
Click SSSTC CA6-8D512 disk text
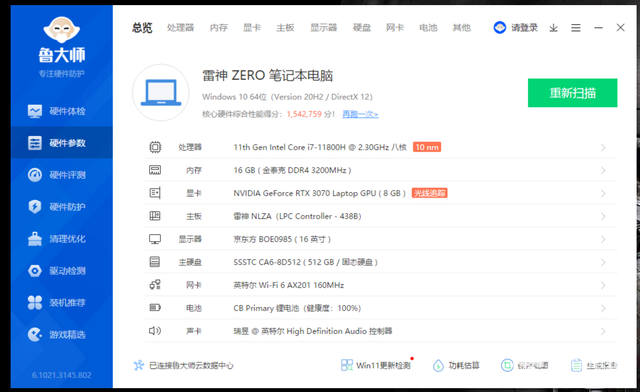coord(305,262)
